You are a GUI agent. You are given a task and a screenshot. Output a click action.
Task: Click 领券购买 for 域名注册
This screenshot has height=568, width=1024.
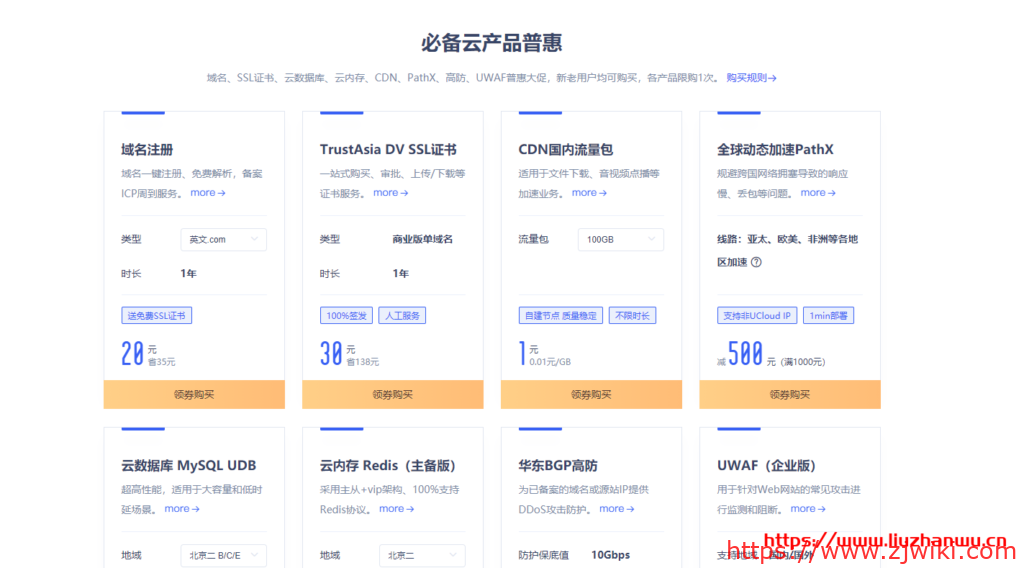[x=194, y=394]
